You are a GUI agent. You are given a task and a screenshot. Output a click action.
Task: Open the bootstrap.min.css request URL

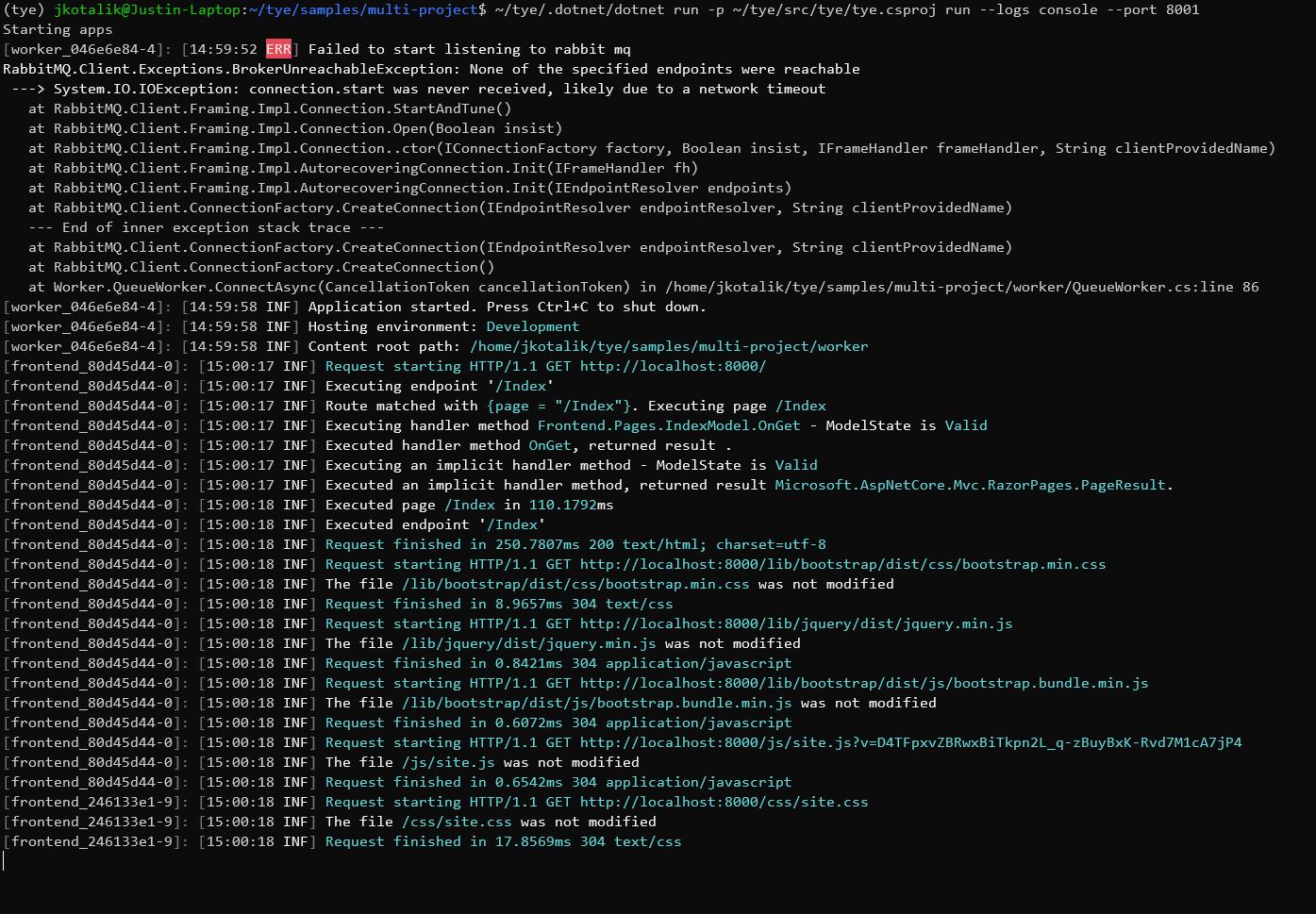coord(844,564)
